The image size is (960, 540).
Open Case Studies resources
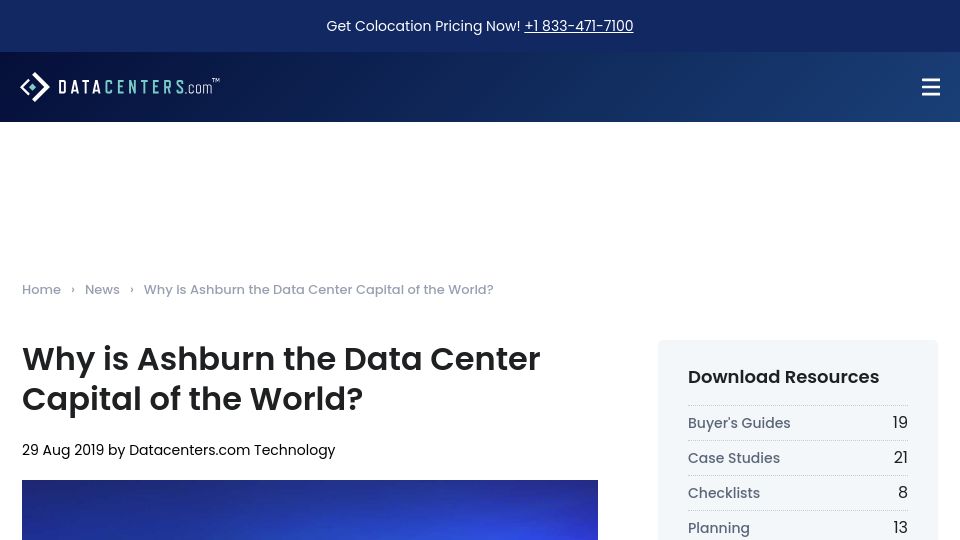(x=733, y=458)
